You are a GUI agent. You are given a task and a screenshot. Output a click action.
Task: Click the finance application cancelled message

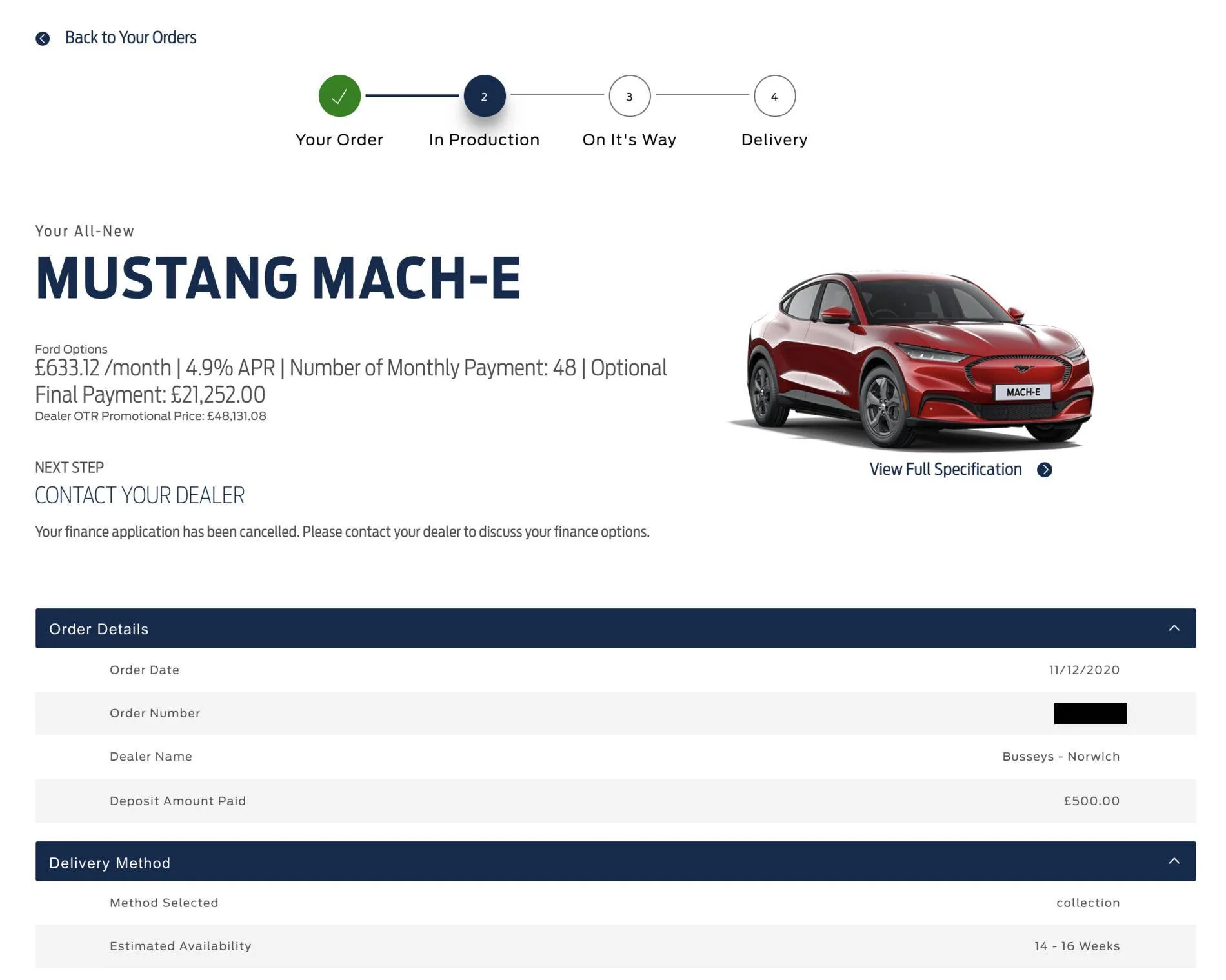click(342, 532)
